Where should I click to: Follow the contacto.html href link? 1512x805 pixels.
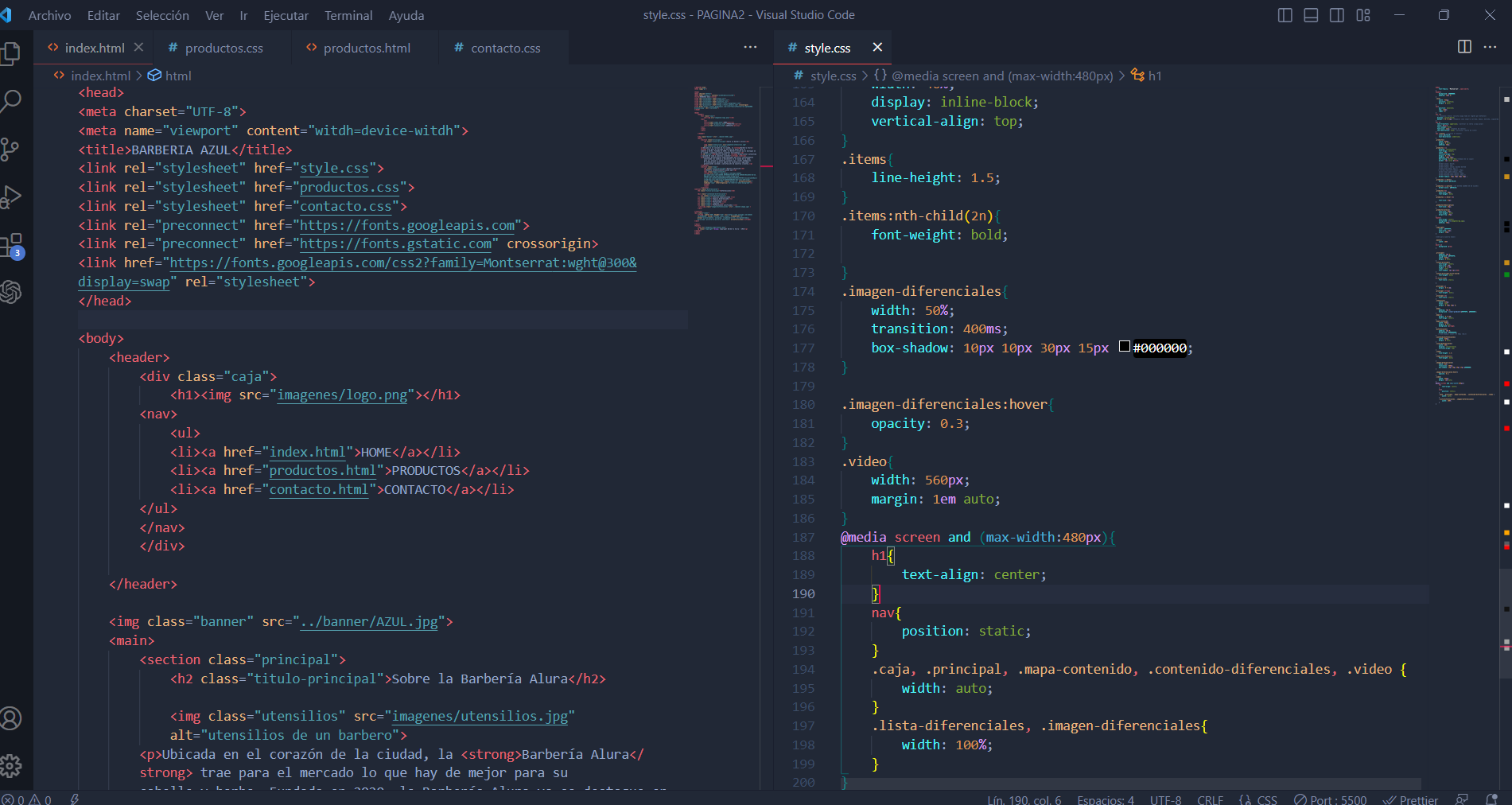coord(319,489)
